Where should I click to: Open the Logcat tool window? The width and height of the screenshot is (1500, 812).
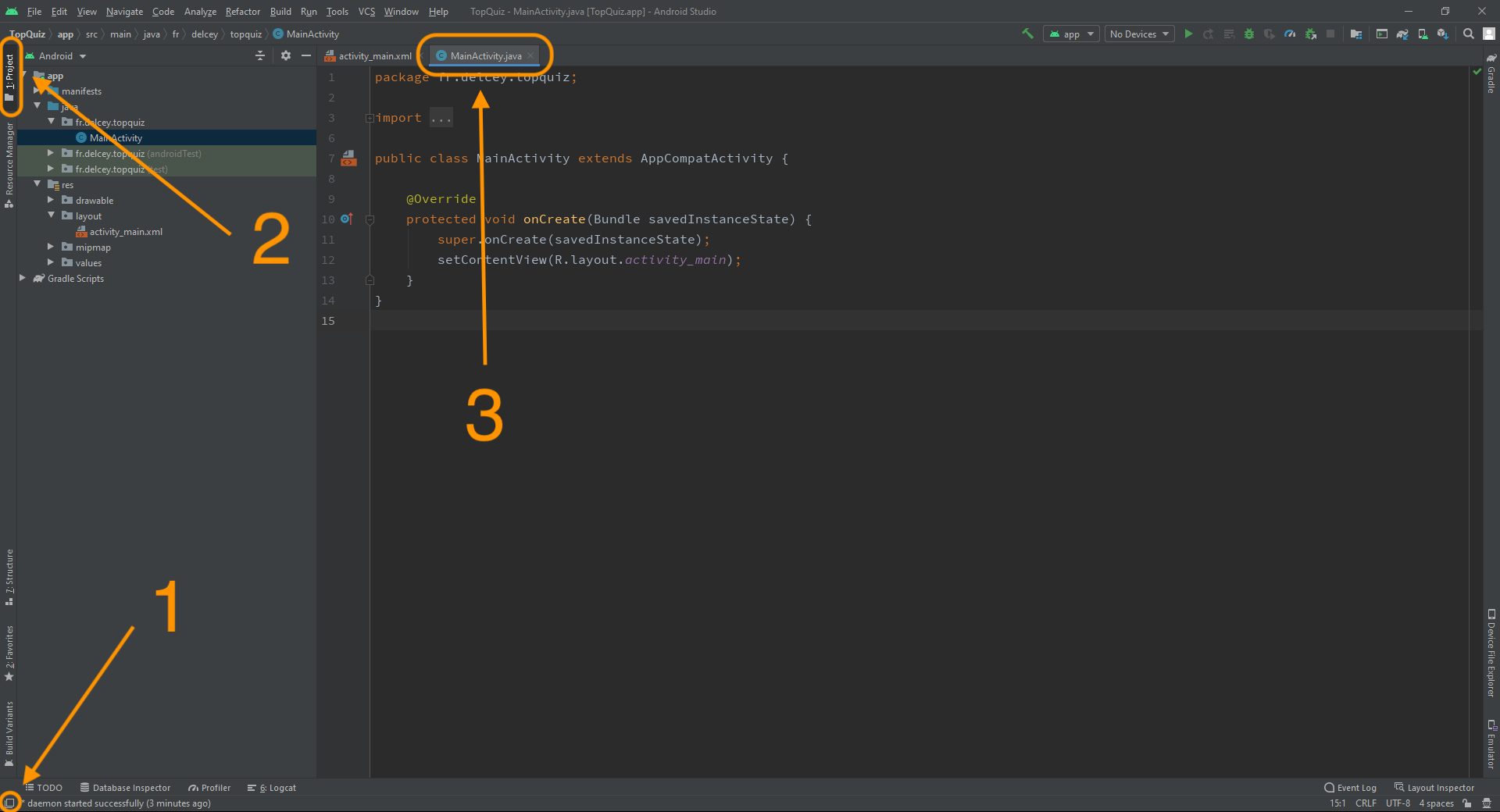[272, 788]
